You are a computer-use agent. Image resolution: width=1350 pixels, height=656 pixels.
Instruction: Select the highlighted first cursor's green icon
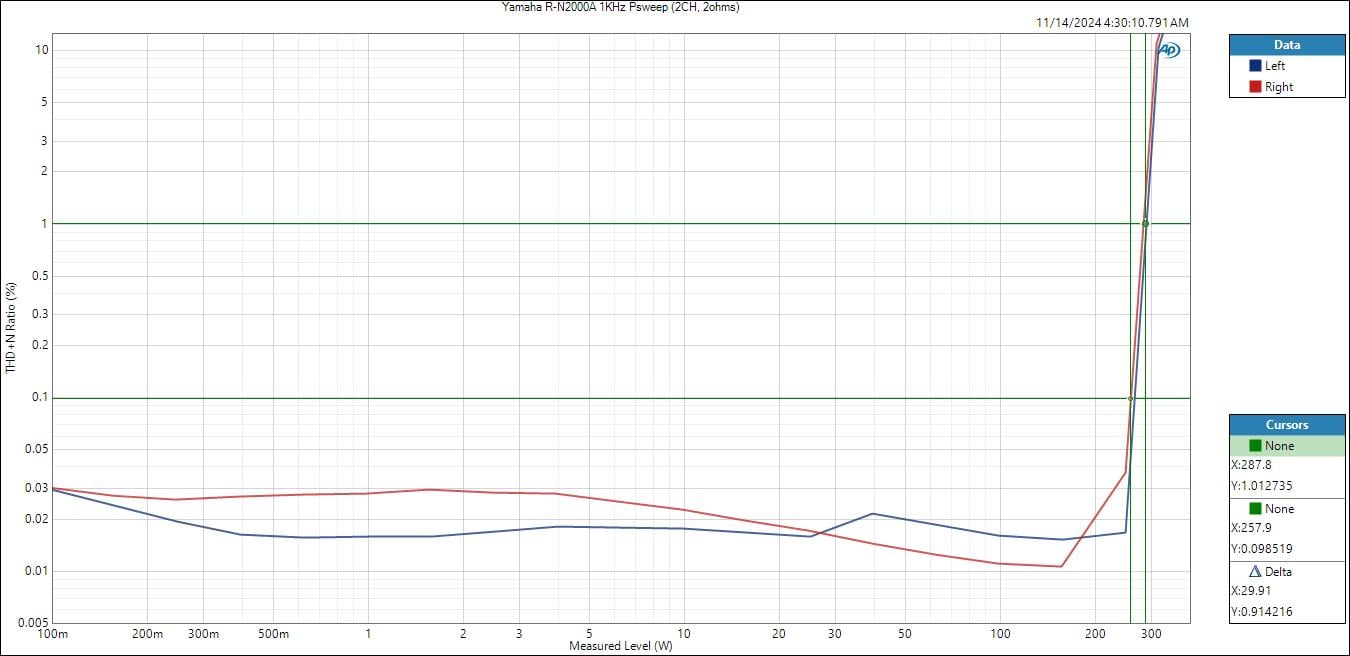point(1255,446)
